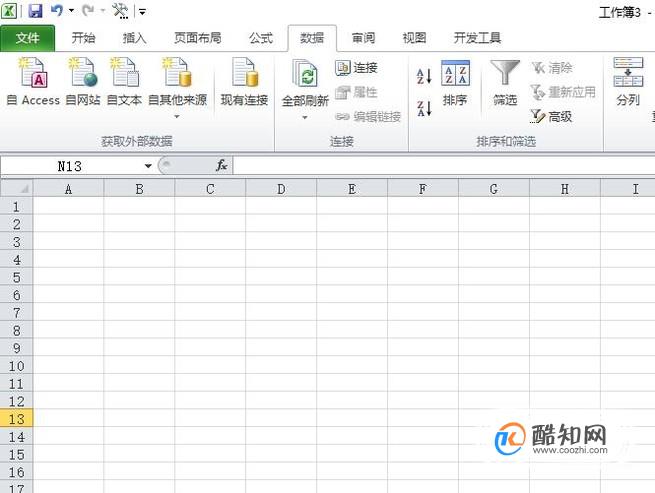Select row 16 header

pyautogui.click(x=17, y=472)
